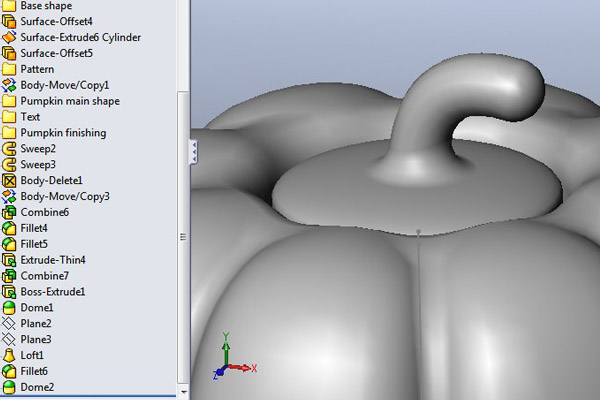Image resolution: width=600 pixels, height=400 pixels.
Task: Select the 'Dome1' label
Action: 37,307
